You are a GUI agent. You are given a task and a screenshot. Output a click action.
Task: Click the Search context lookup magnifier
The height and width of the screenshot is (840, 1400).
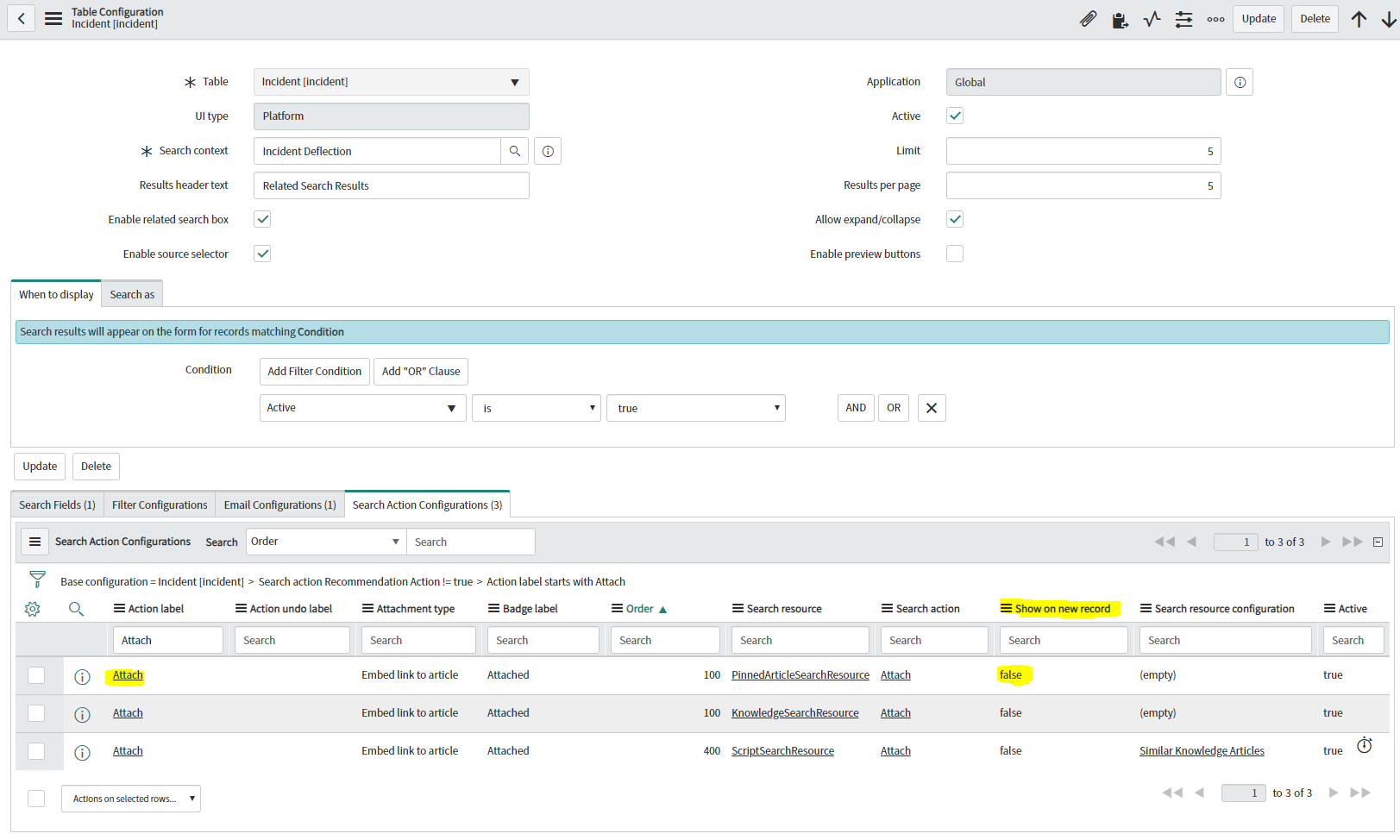pyautogui.click(x=515, y=151)
